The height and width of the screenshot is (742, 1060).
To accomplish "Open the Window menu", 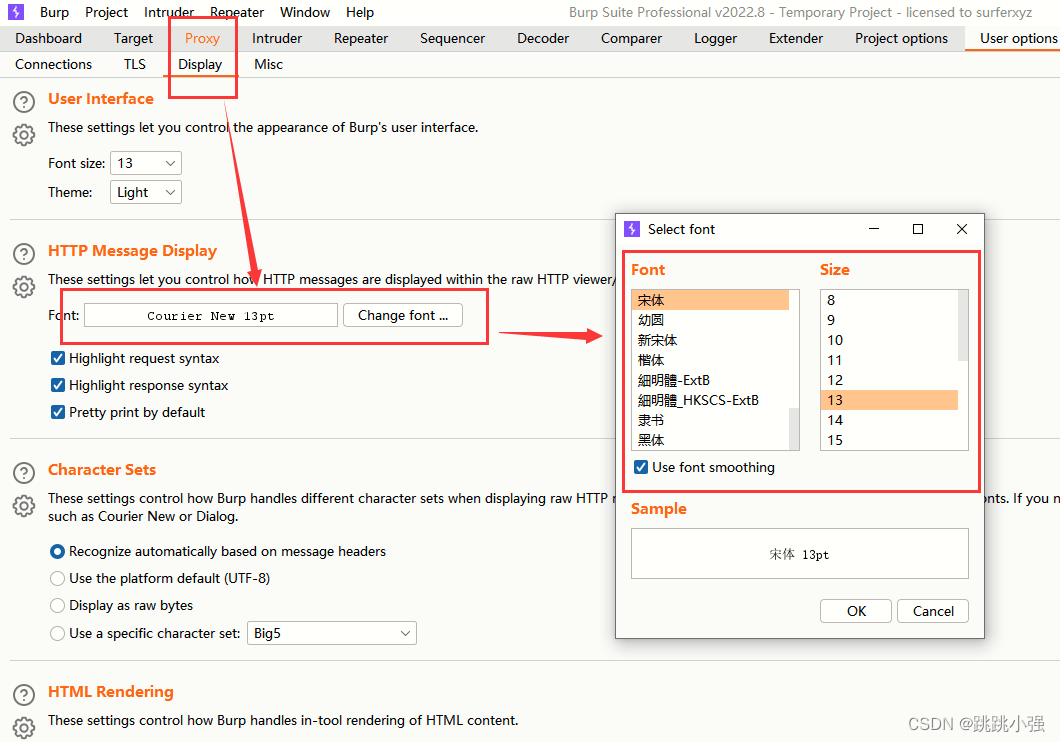I will point(305,12).
